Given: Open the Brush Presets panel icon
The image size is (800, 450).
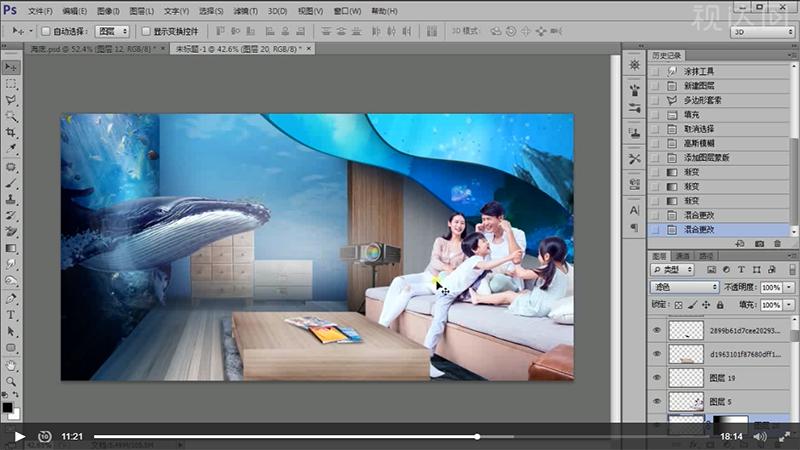Looking at the screenshot, I should pos(634,108).
